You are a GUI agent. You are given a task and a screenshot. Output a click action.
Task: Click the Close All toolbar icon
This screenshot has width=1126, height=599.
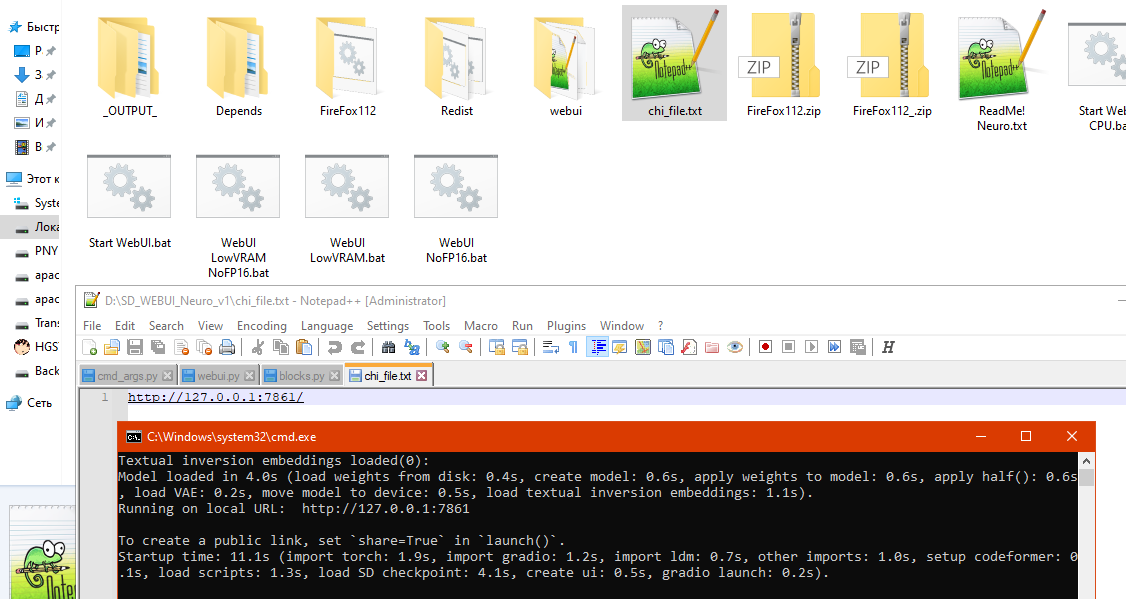point(204,348)
